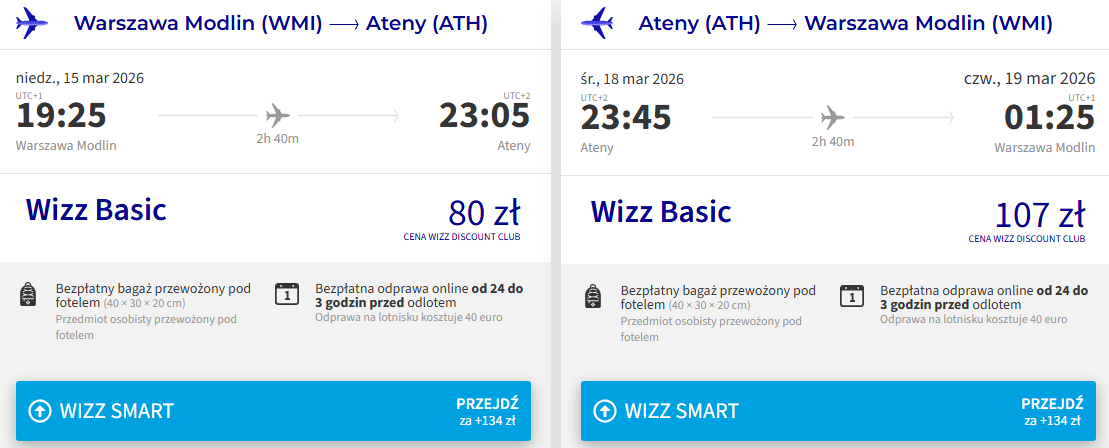Click the backpack icon in return fare details
This screenshot has width=1109, height=448.
(x=594, y=295)
